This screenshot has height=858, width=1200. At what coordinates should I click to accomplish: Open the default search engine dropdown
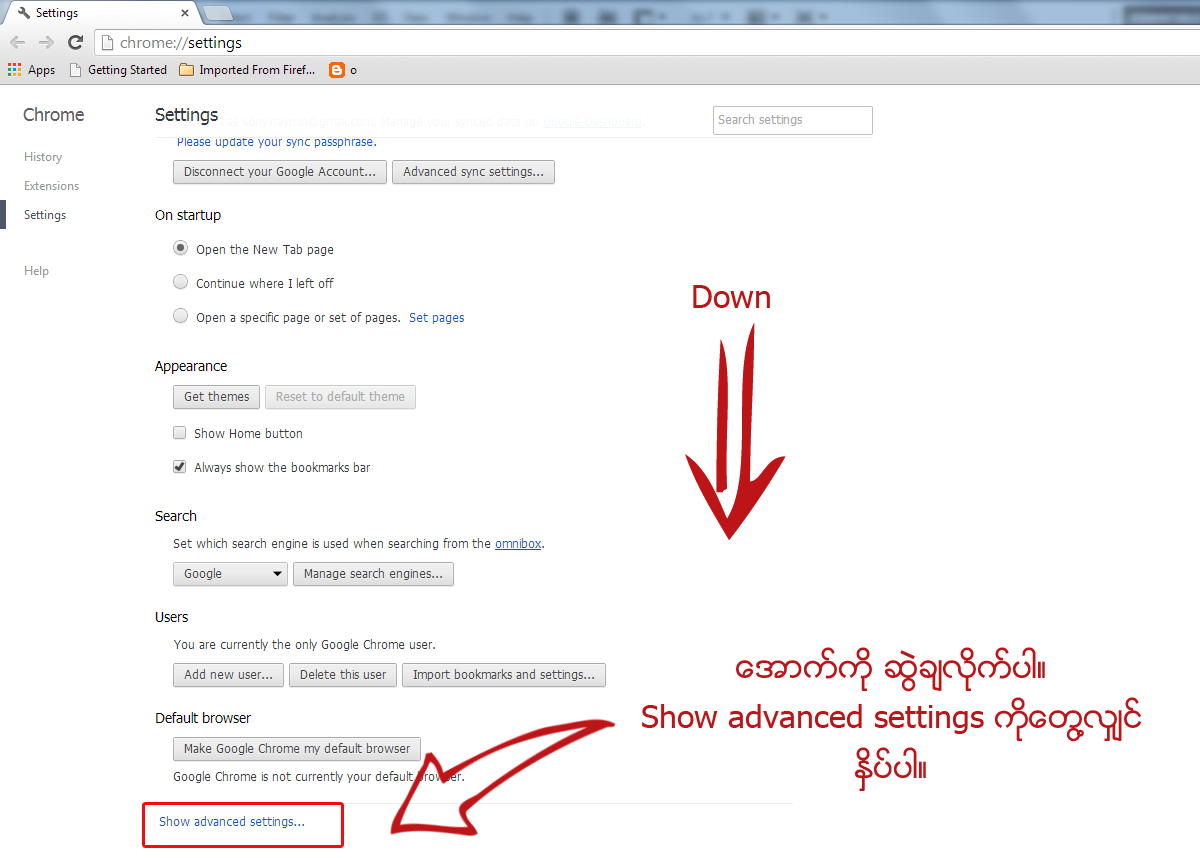[x=230, y=574]
